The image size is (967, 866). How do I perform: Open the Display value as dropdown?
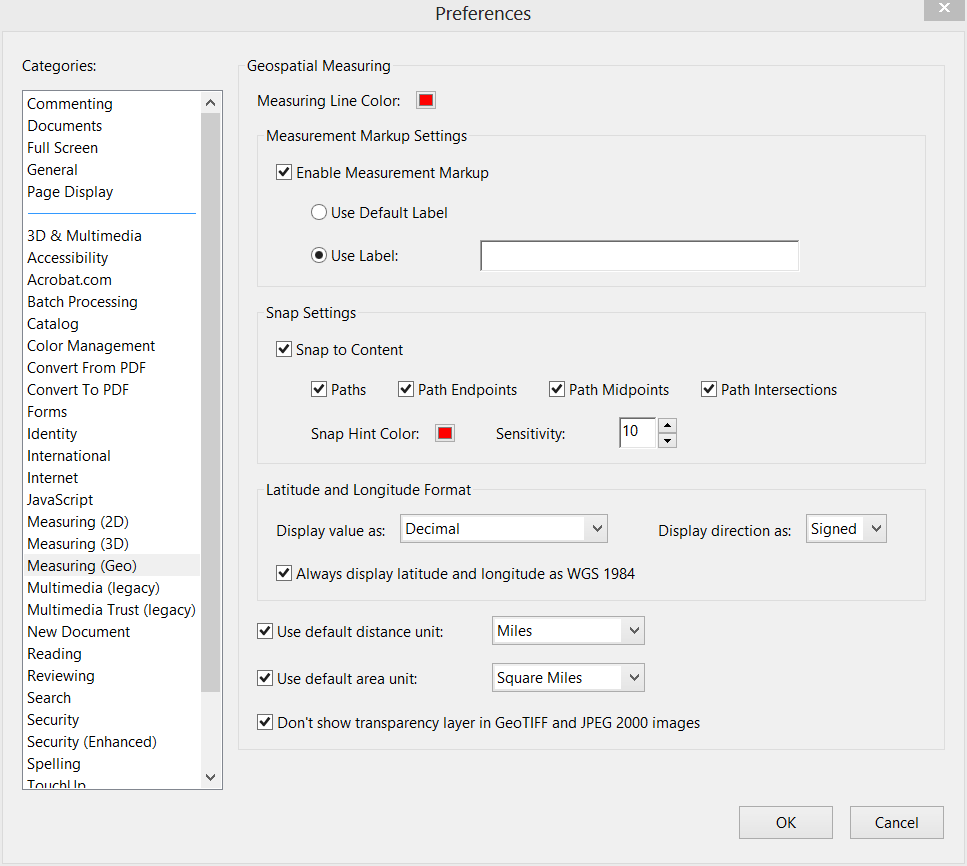(x=504, y=529)
